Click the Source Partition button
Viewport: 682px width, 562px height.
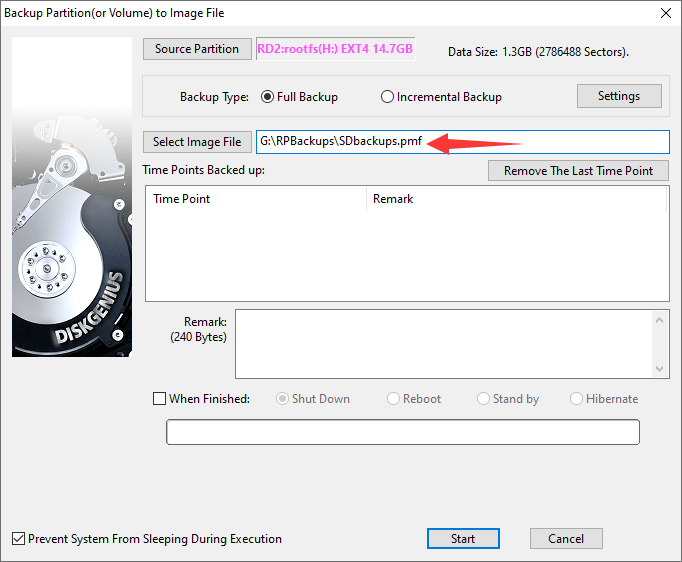click(197, 49)
